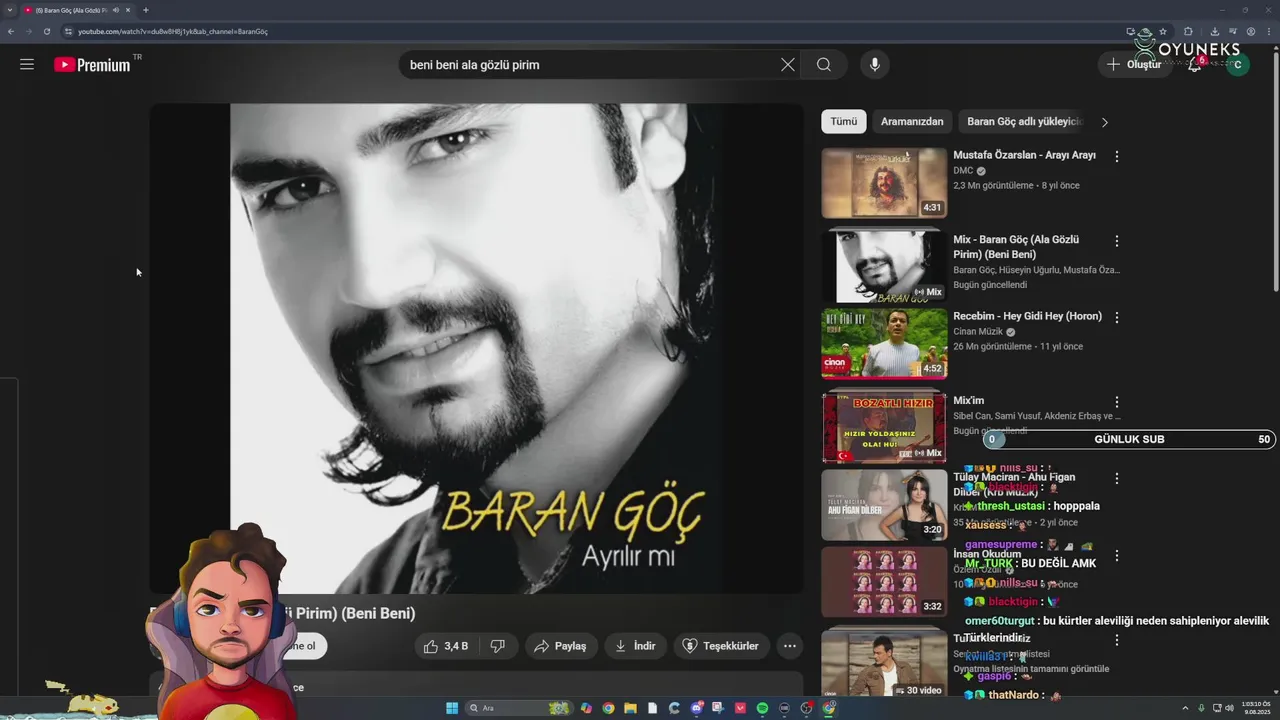Submit search with the magnifier button
Image resolution: width=1280 pixels, height=720 pixels.
click(824, 64)
